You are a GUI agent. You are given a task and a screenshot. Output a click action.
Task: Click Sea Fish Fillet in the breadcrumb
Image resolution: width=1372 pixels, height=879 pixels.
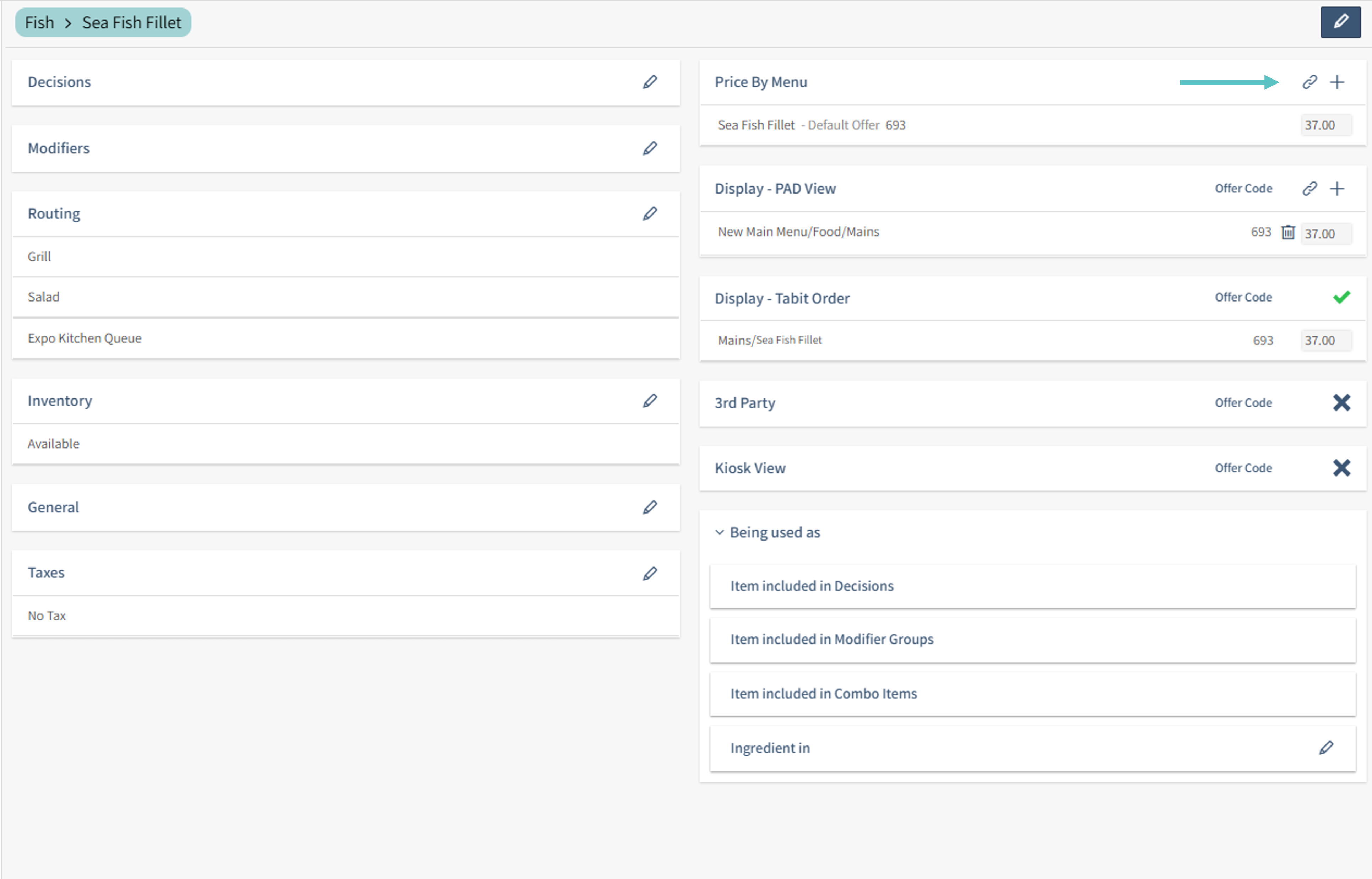131,23
